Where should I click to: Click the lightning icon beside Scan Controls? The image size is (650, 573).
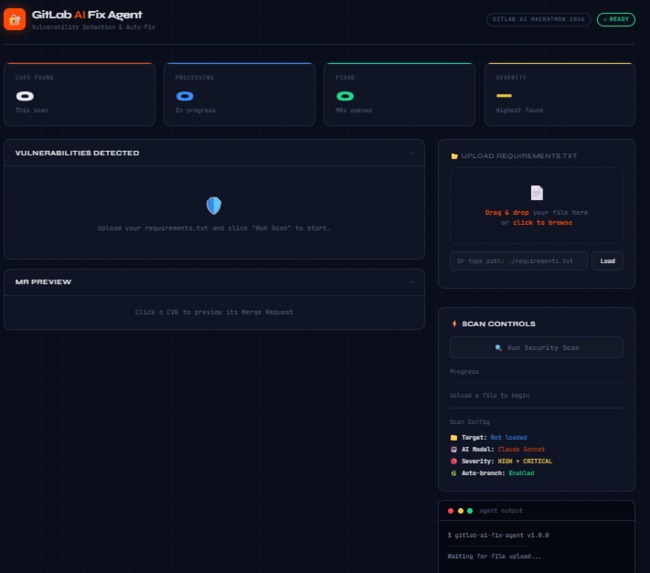(x=454, y=324)
